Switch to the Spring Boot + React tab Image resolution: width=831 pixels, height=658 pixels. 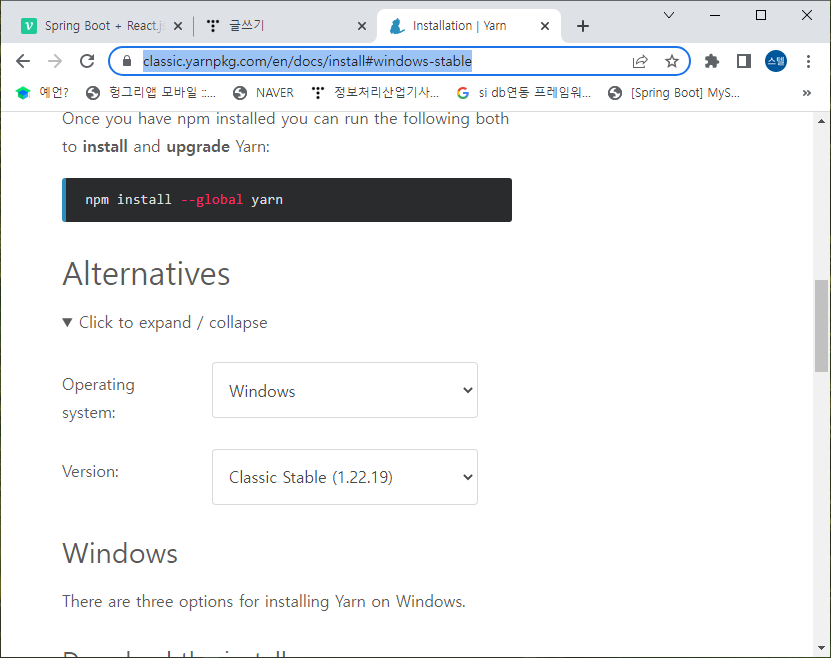[x=100, y=27]
